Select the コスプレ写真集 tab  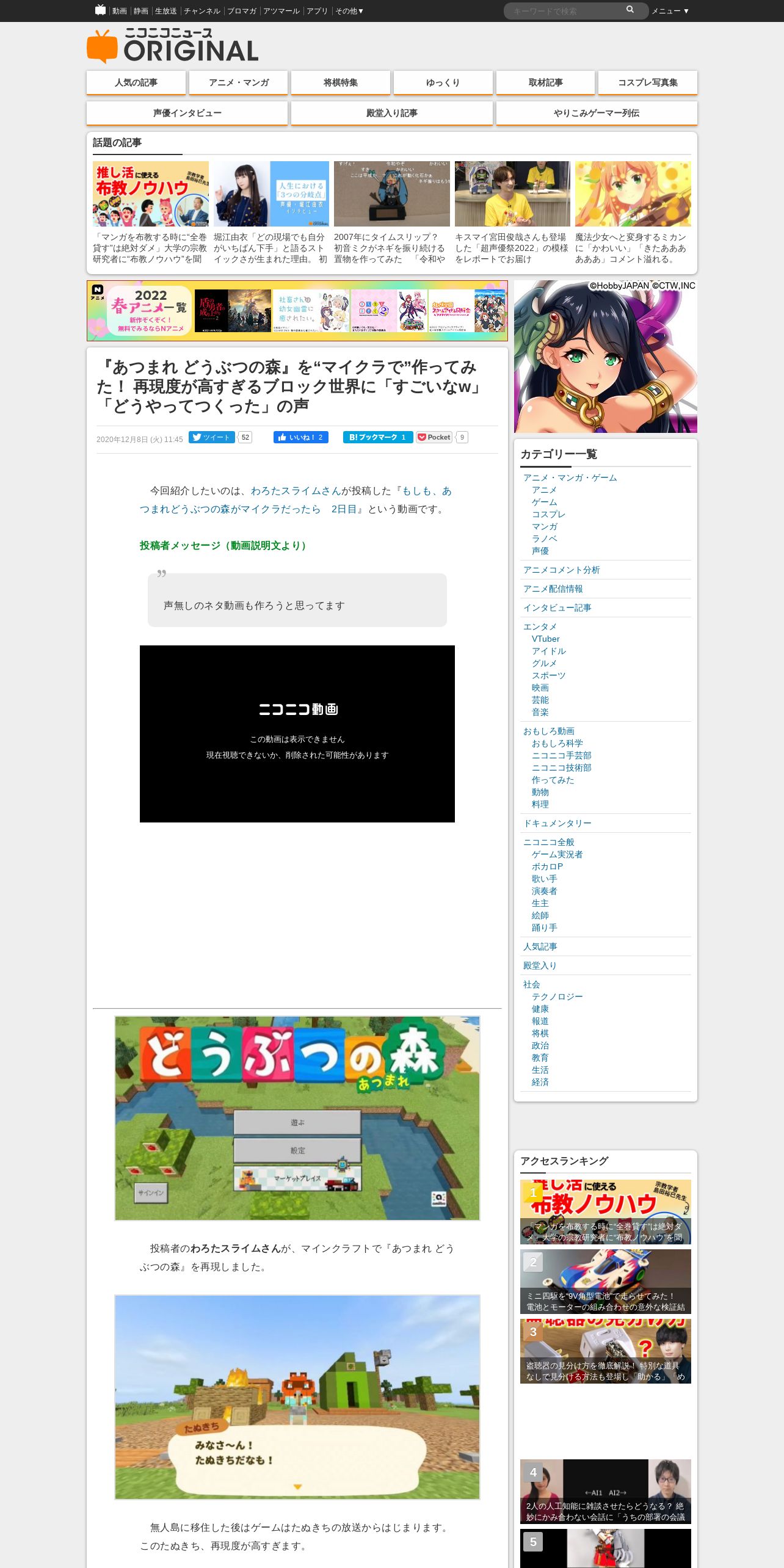(648, 82)
